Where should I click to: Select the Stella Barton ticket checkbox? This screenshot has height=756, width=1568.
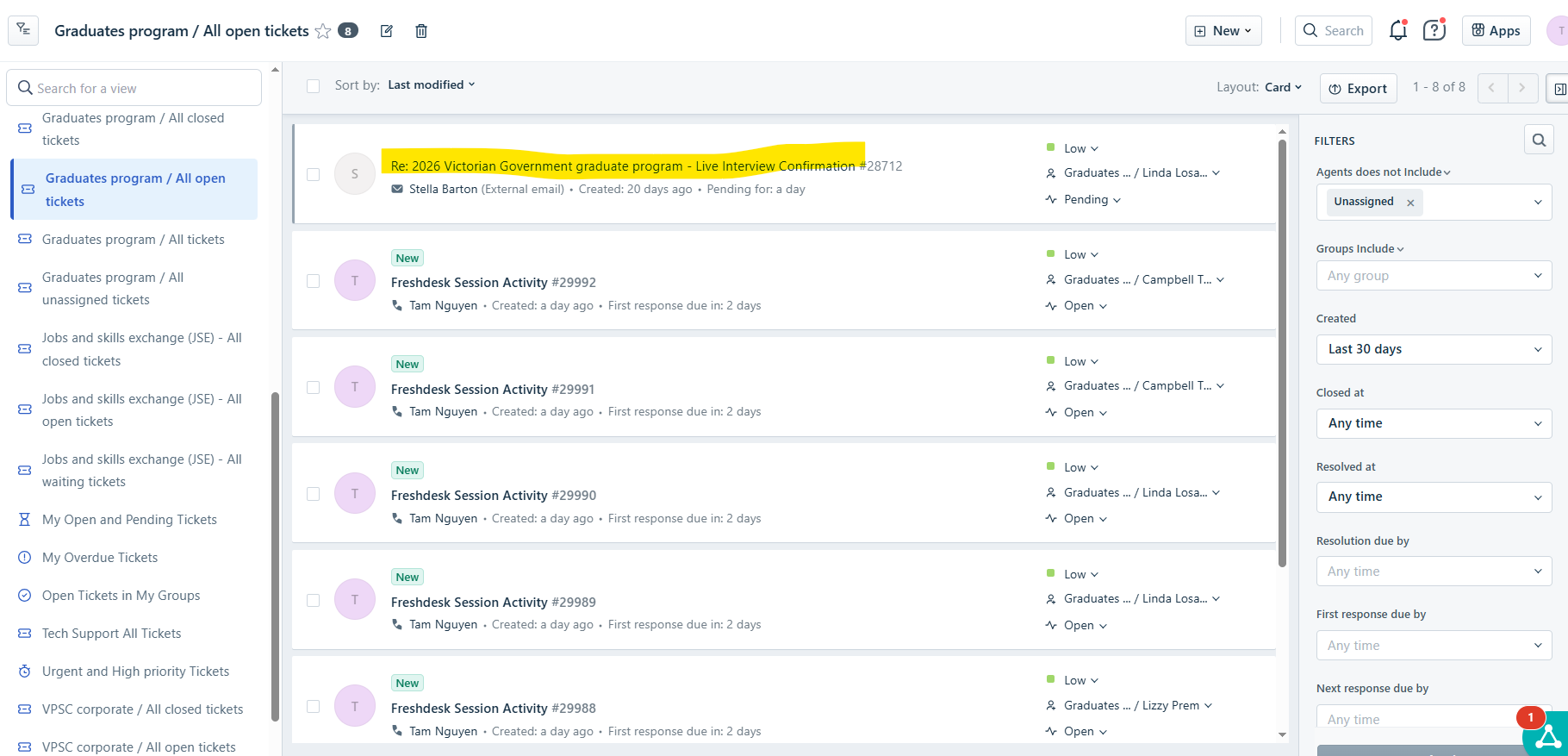(x=314, y=174)
